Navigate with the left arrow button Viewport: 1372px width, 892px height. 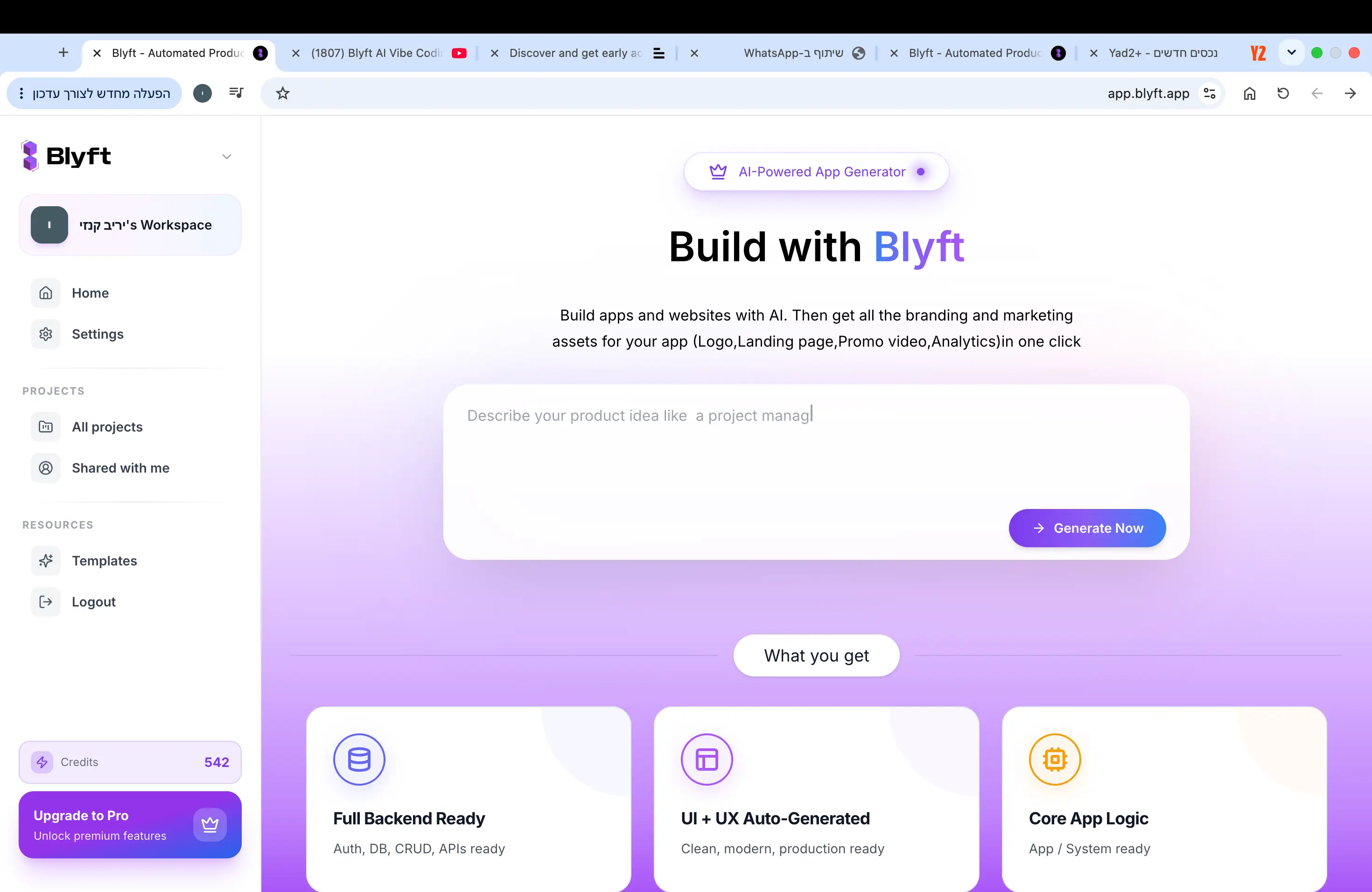tap(1316, 93)
